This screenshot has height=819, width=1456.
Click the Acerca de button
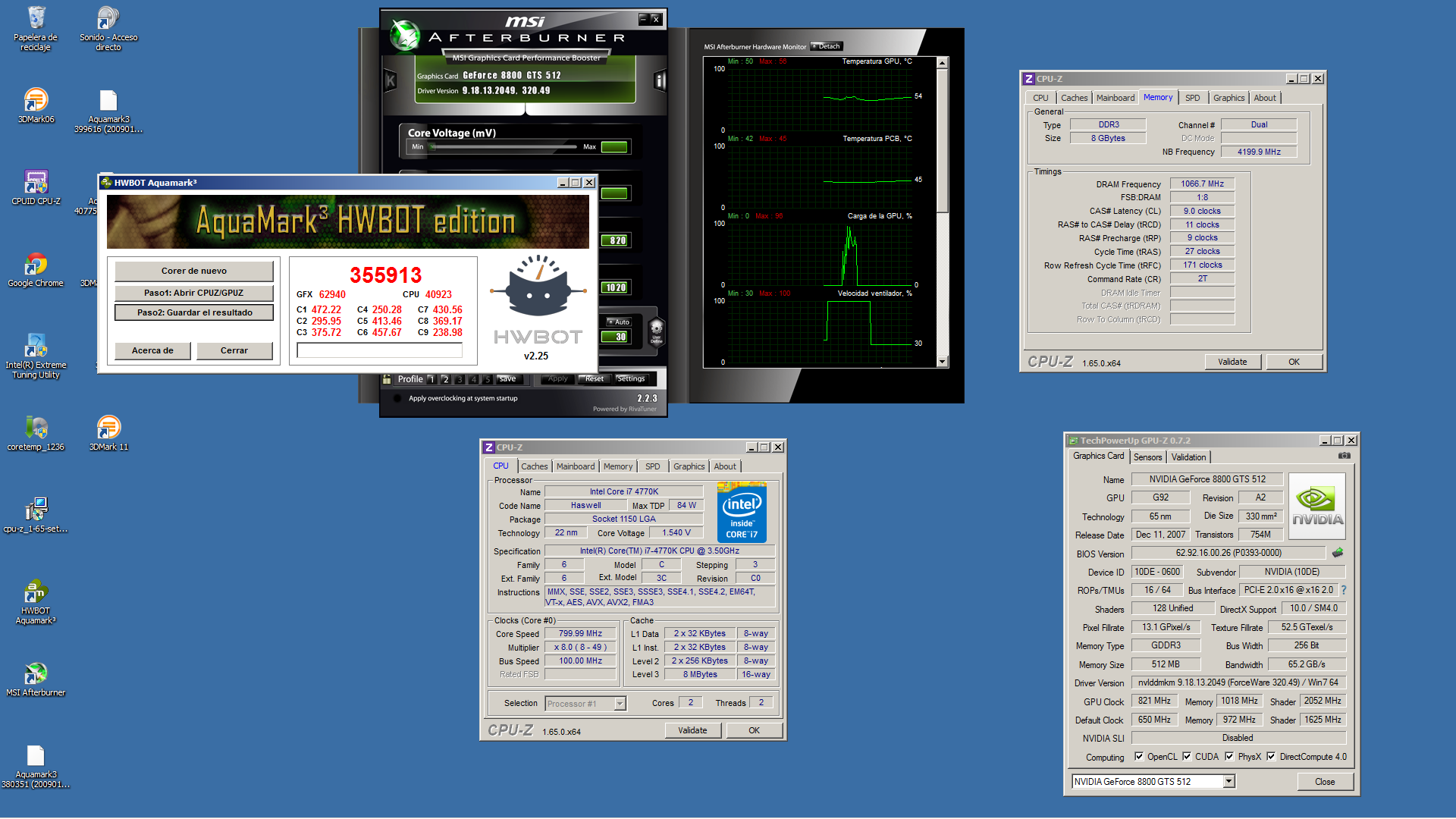[152, 350]
